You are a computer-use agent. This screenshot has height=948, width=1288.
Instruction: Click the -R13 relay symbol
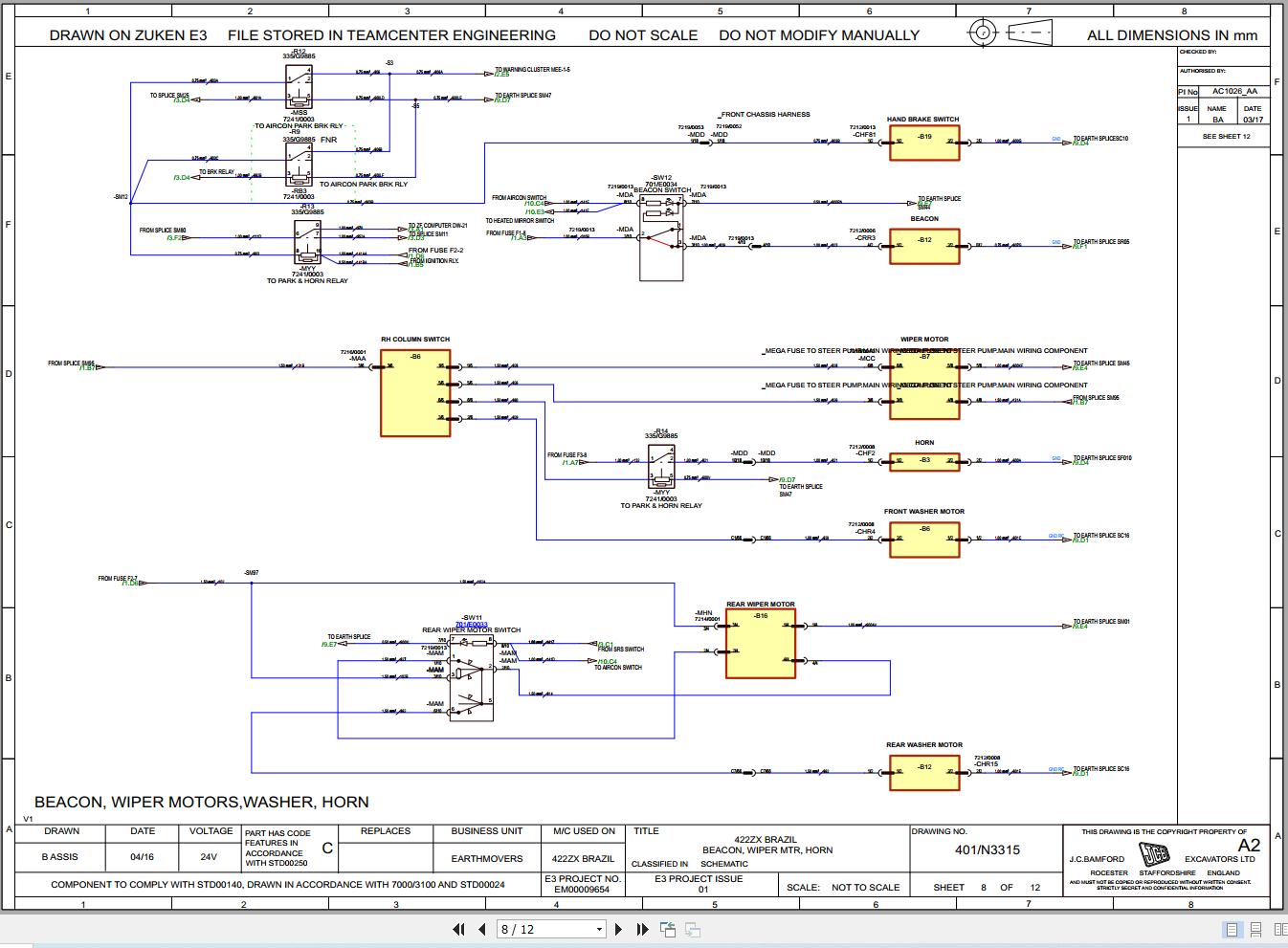pyautogui.click(x=308, y=241)
